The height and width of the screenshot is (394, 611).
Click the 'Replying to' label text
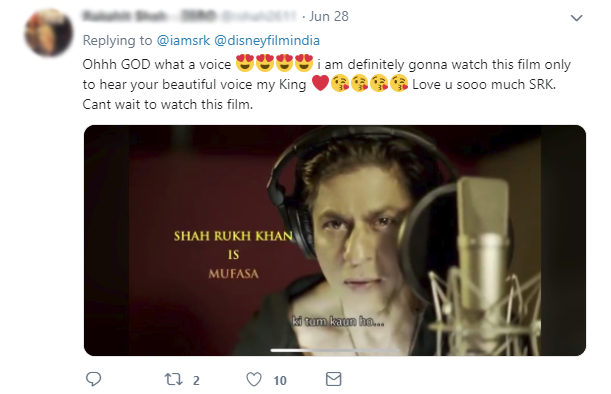[117, 41]
